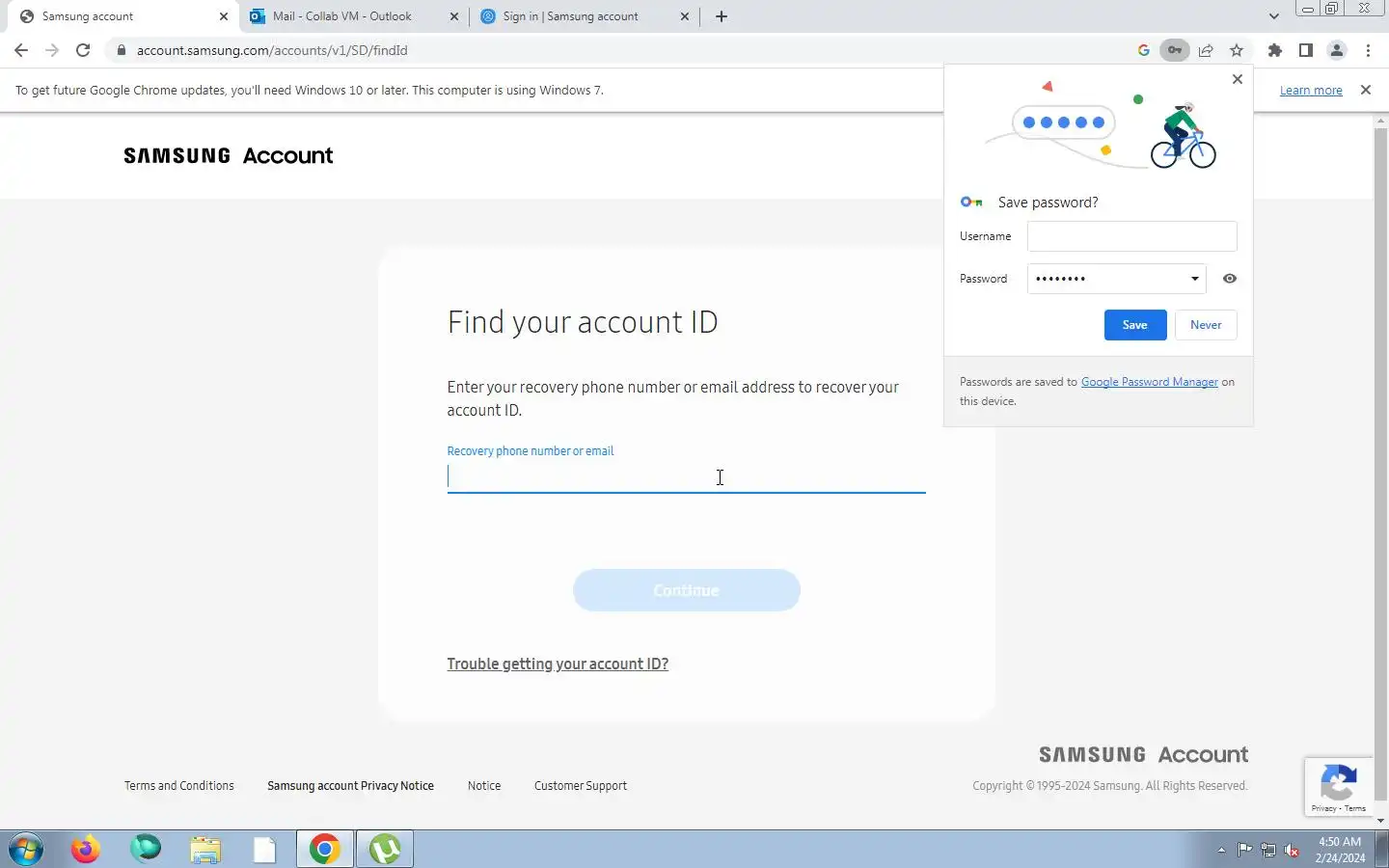1389x868 pixels.
Task: Click the Samsung Account logo in the header
Action: pyautogui.click(x=229, y=155)
